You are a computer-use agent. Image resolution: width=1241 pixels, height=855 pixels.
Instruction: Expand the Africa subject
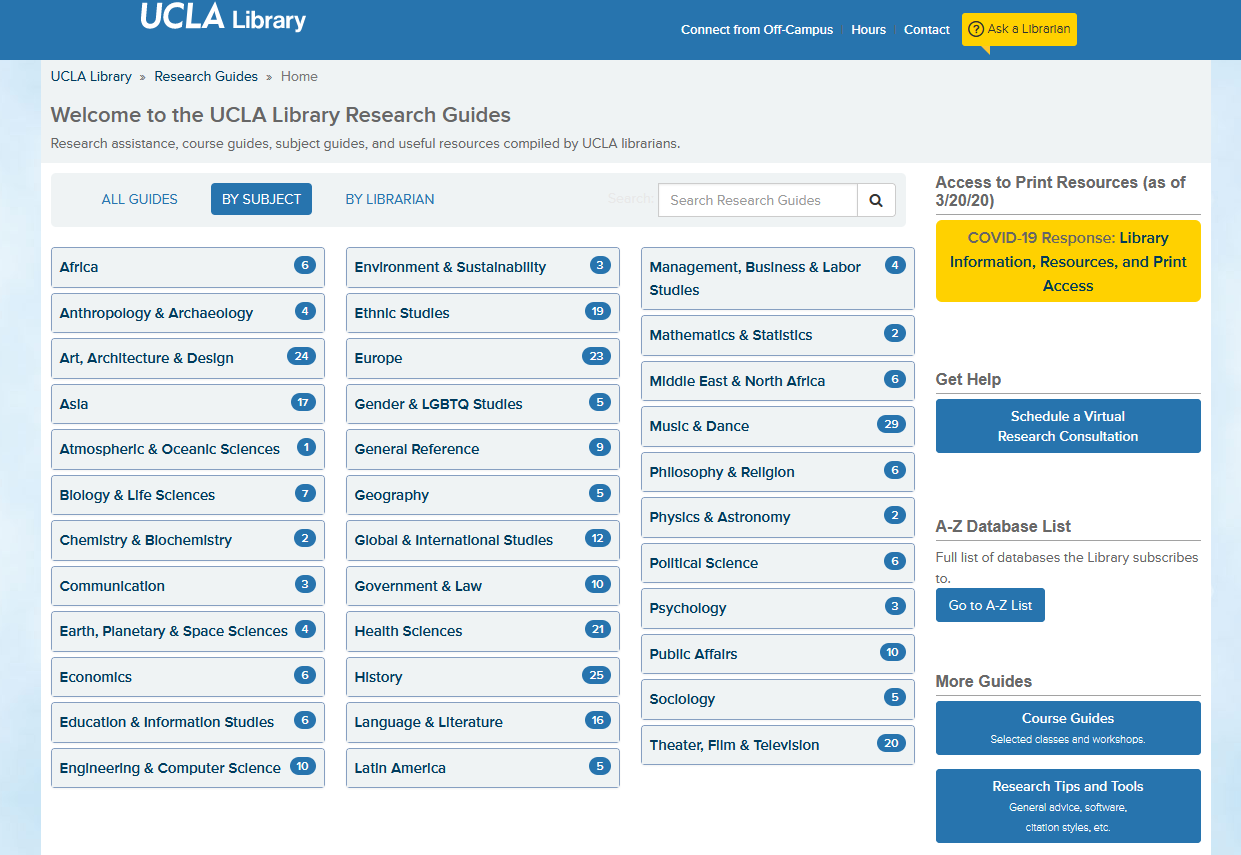[x=188, y=267]
